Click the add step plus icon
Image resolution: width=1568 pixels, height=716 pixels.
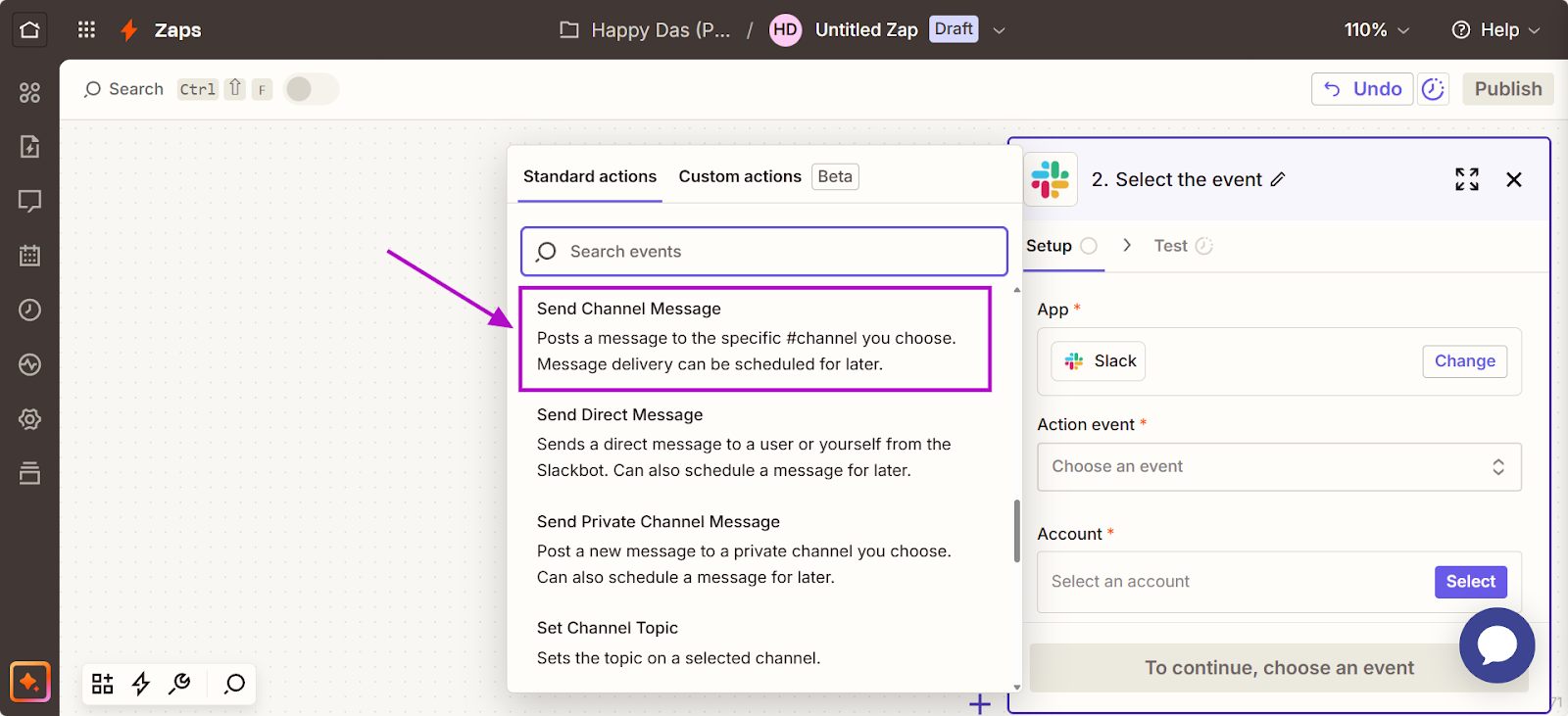coord(980,703)
